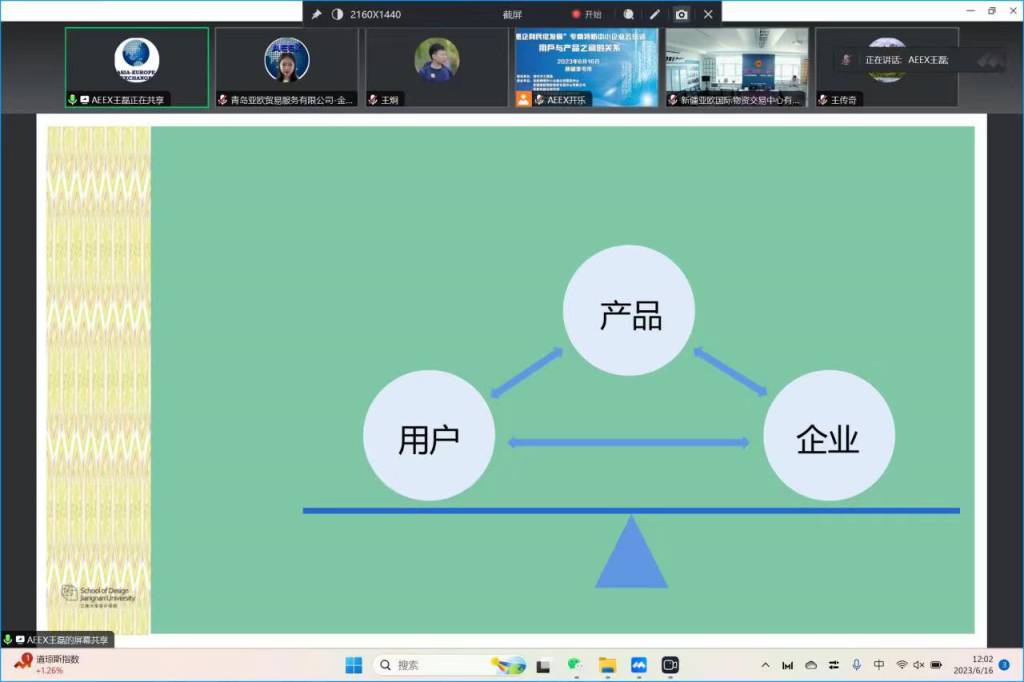Click the muted volume speaker icon

tap(918, 665)
